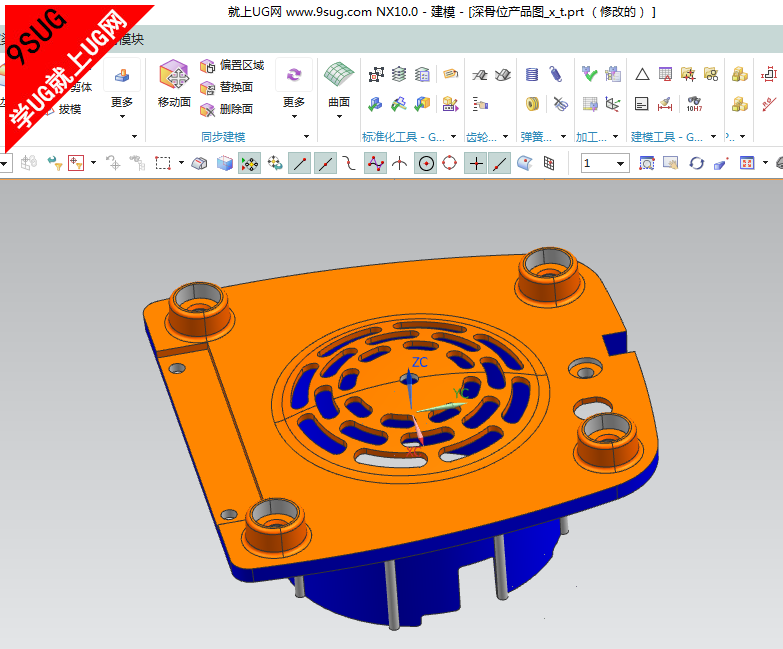Toggle Point on Face snapping
The image size is (783, 649).
[524, 163]
